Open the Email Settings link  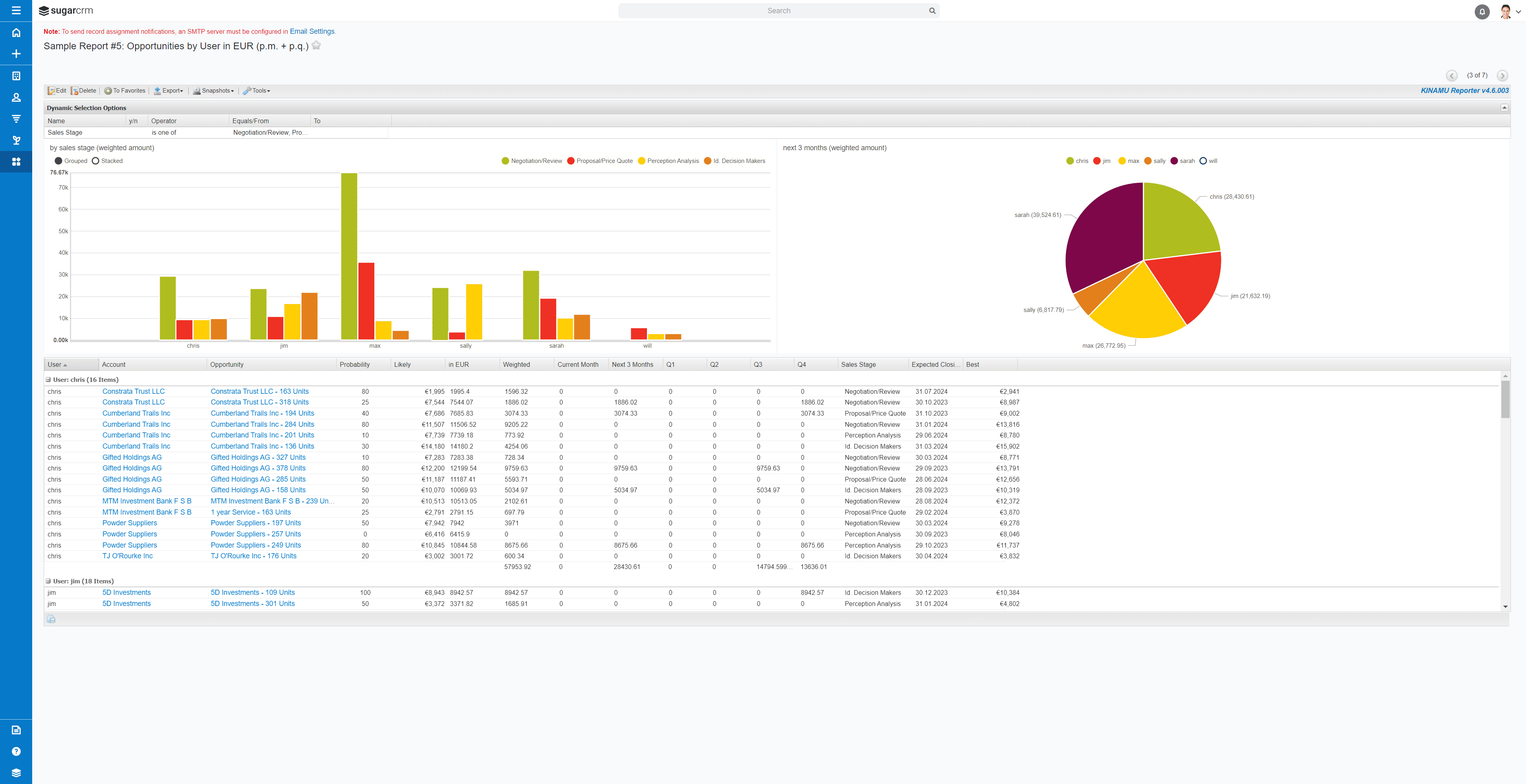[312, 31]
